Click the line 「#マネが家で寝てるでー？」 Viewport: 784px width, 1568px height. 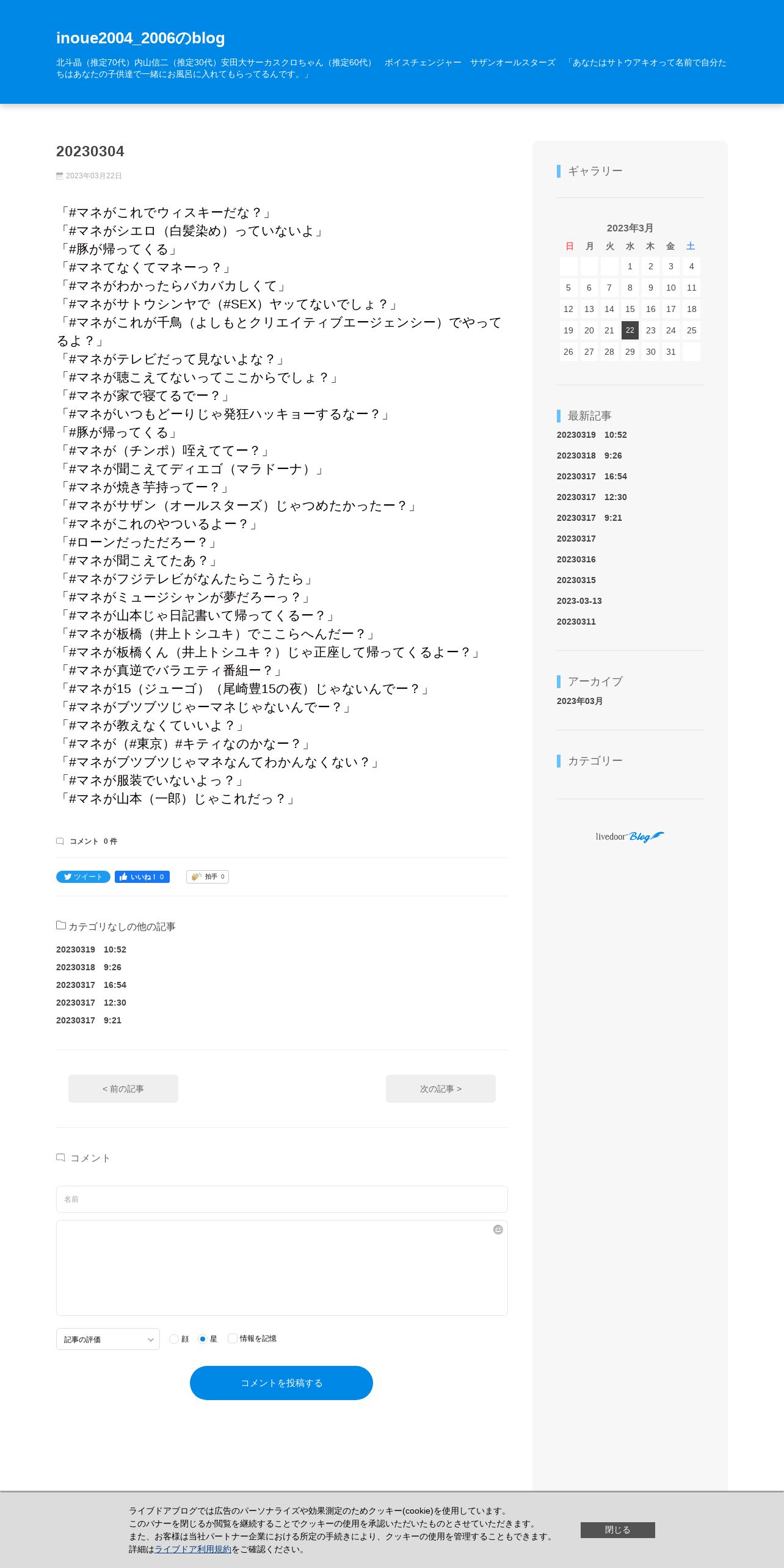(x=144, y=396)
